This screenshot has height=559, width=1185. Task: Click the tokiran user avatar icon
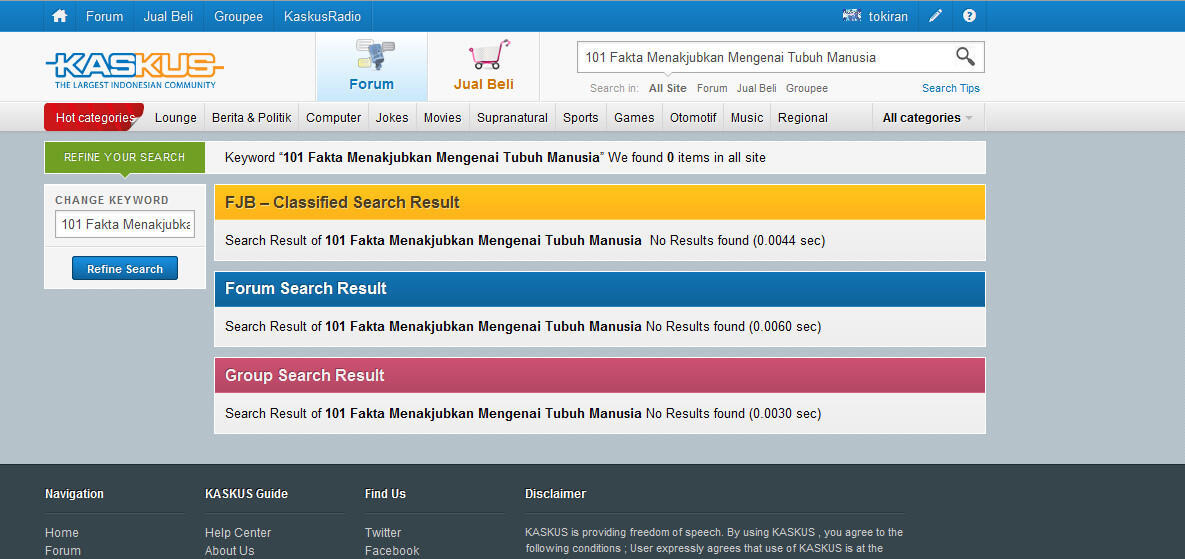pos(852,15)
